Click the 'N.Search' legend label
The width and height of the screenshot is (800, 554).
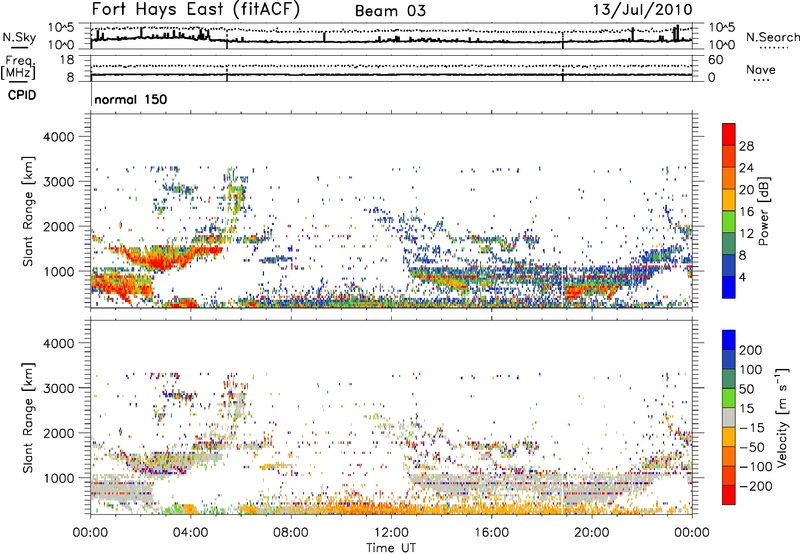click(x=772, y=37)
